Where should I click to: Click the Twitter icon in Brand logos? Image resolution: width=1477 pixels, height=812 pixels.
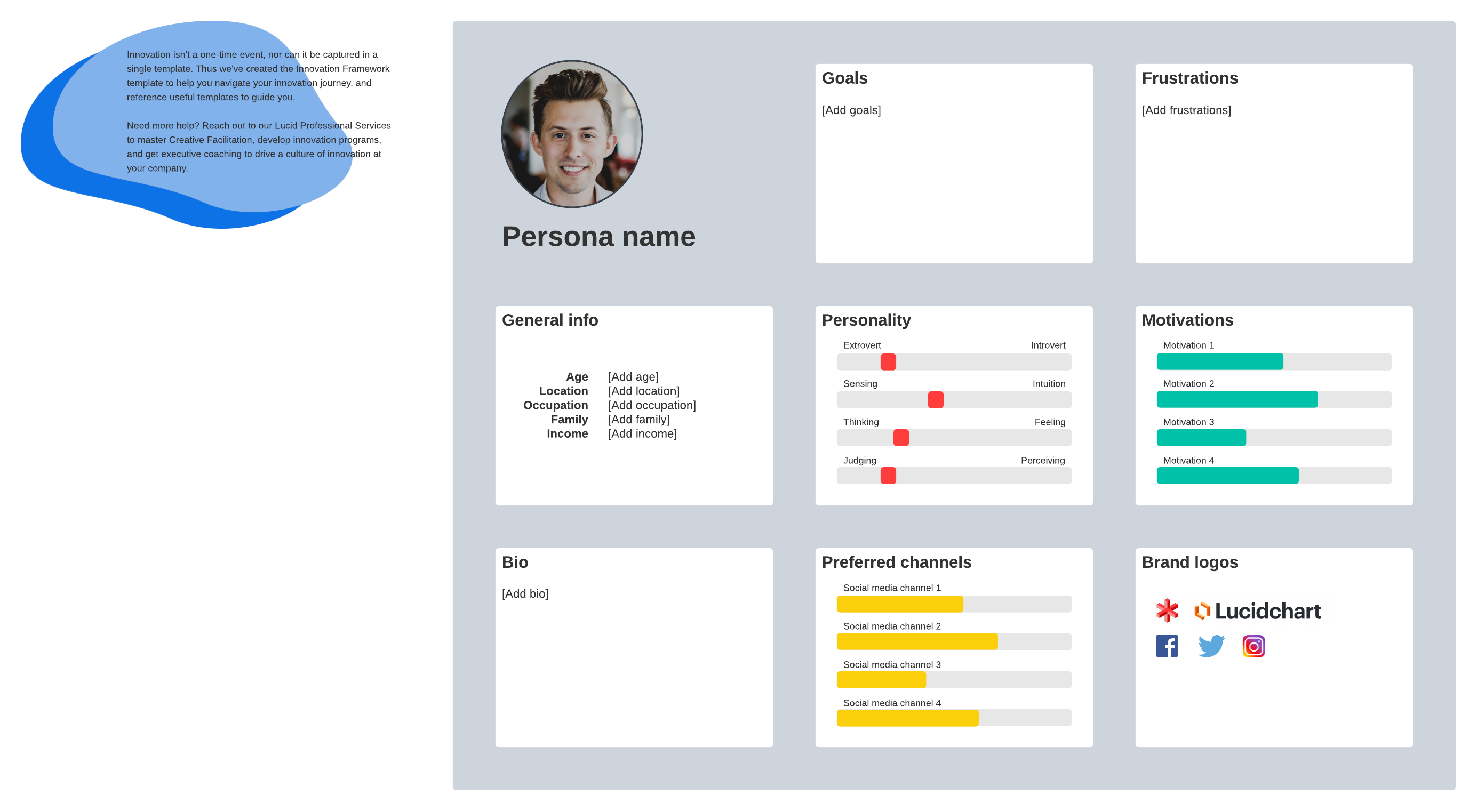click(1210, 645)
